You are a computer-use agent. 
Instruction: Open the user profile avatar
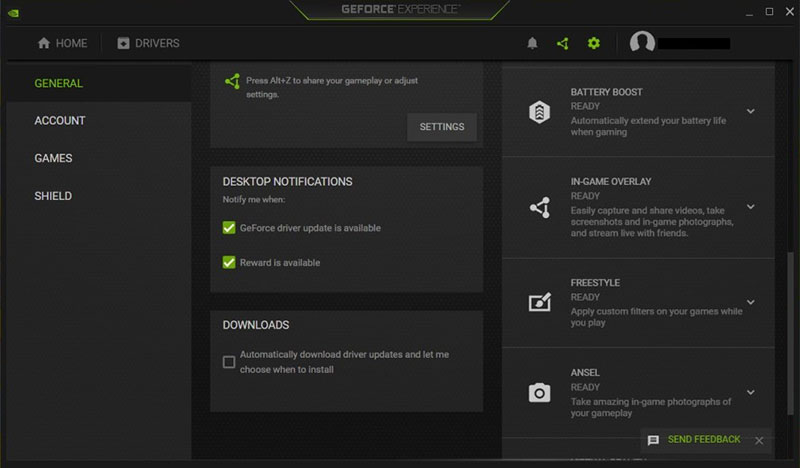[x=642, y=42]
